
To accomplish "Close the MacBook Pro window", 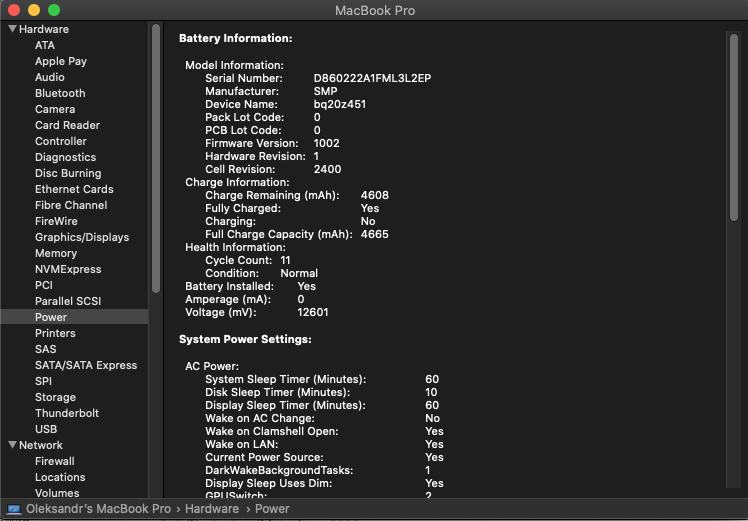I will click(x=14, y=10).
